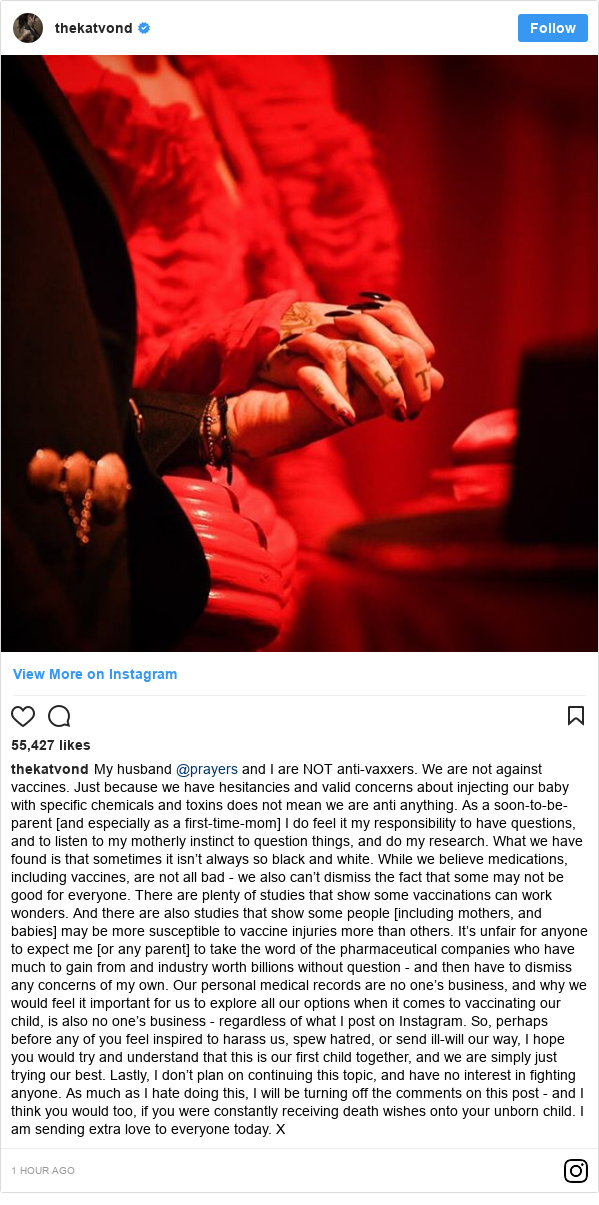The image size is (599, 1205).
Task: Open the thekatvond username in header
Action: [93, 28]
